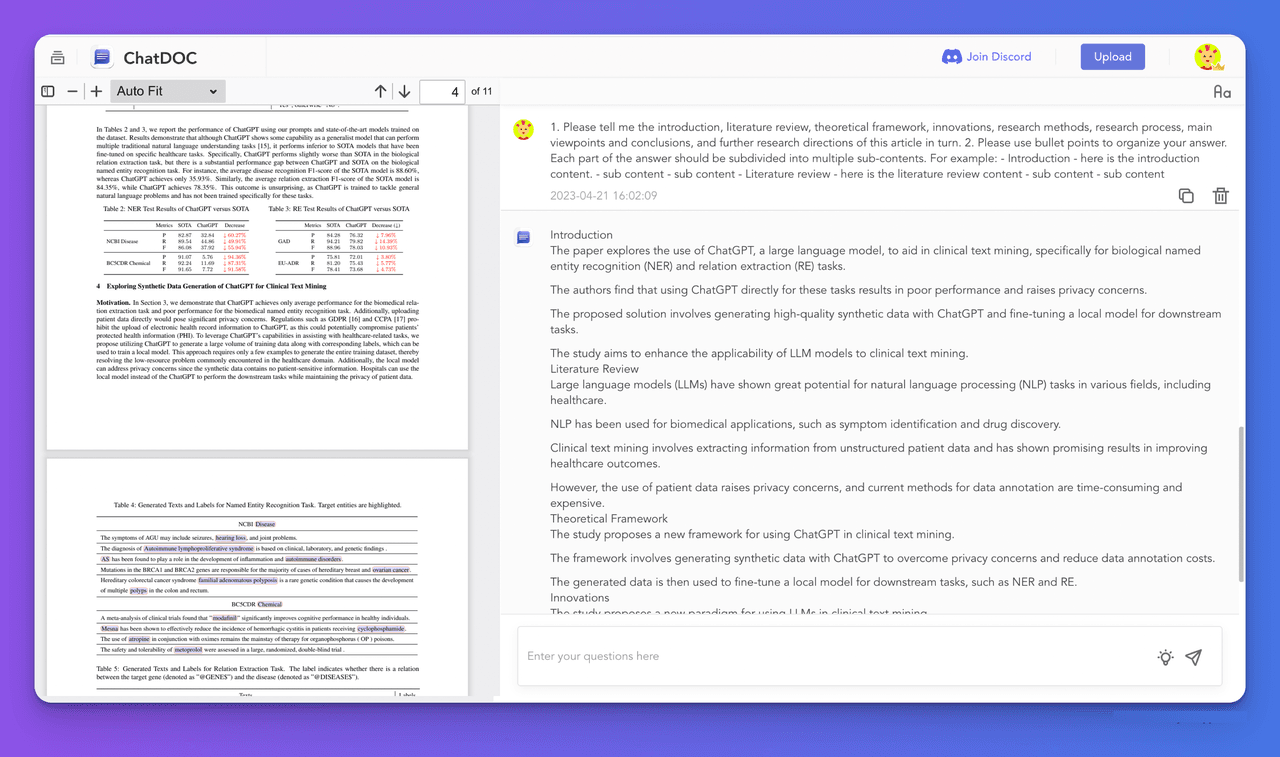Zoom out the PDF with minus button
1280x757 pixels.
pos(72,91)
